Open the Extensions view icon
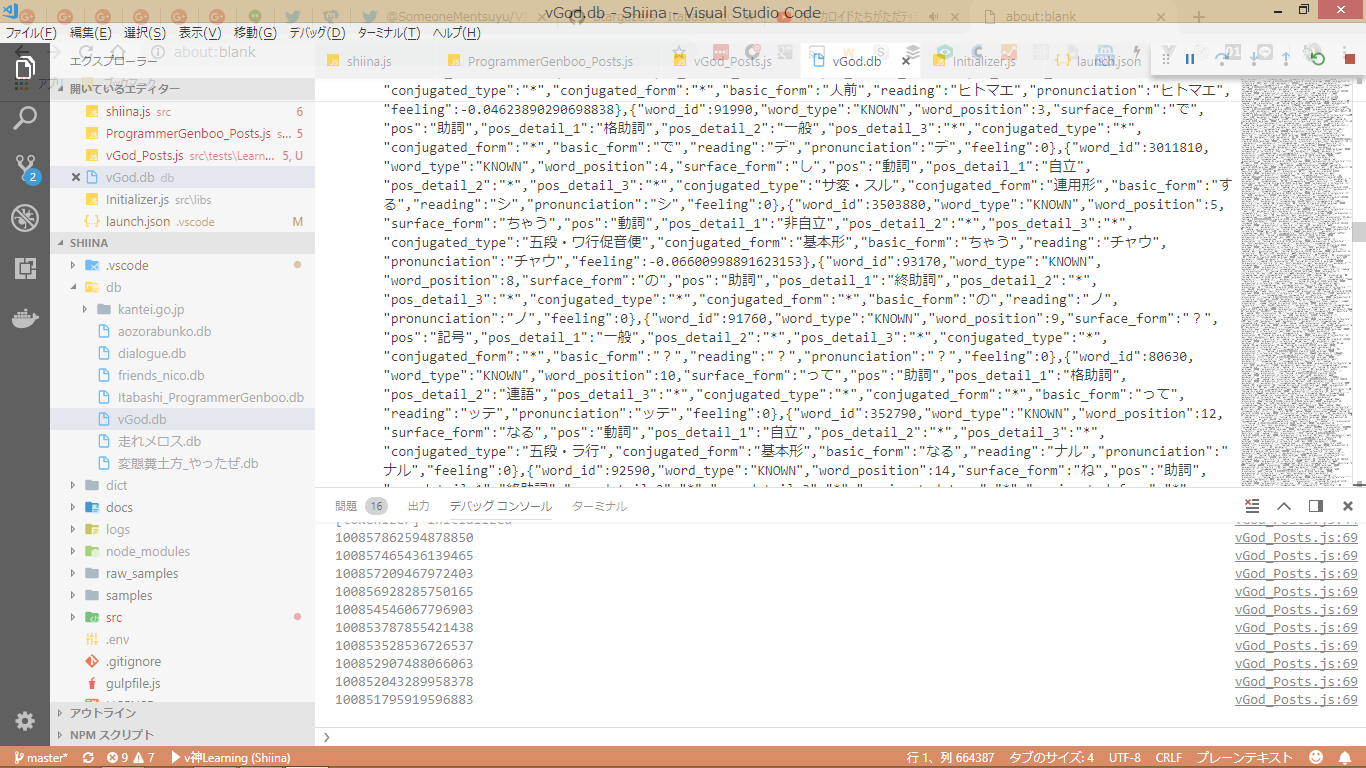 point(25,268)
